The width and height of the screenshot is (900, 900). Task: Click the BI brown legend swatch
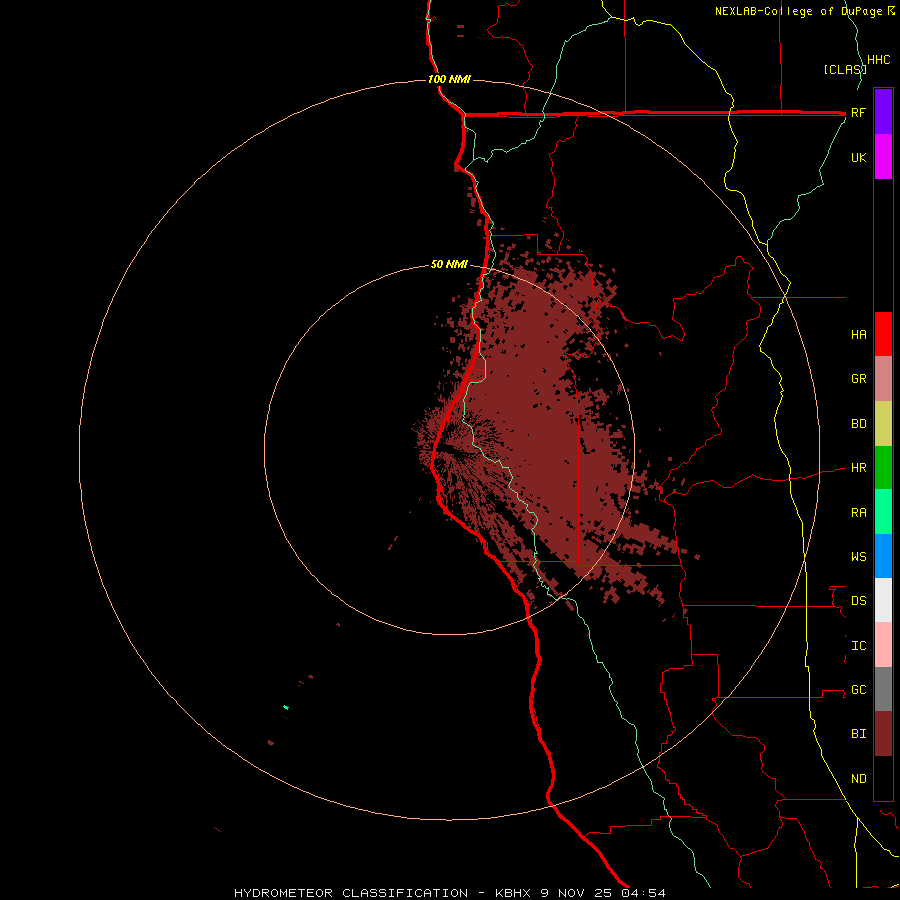pos(883,734)
